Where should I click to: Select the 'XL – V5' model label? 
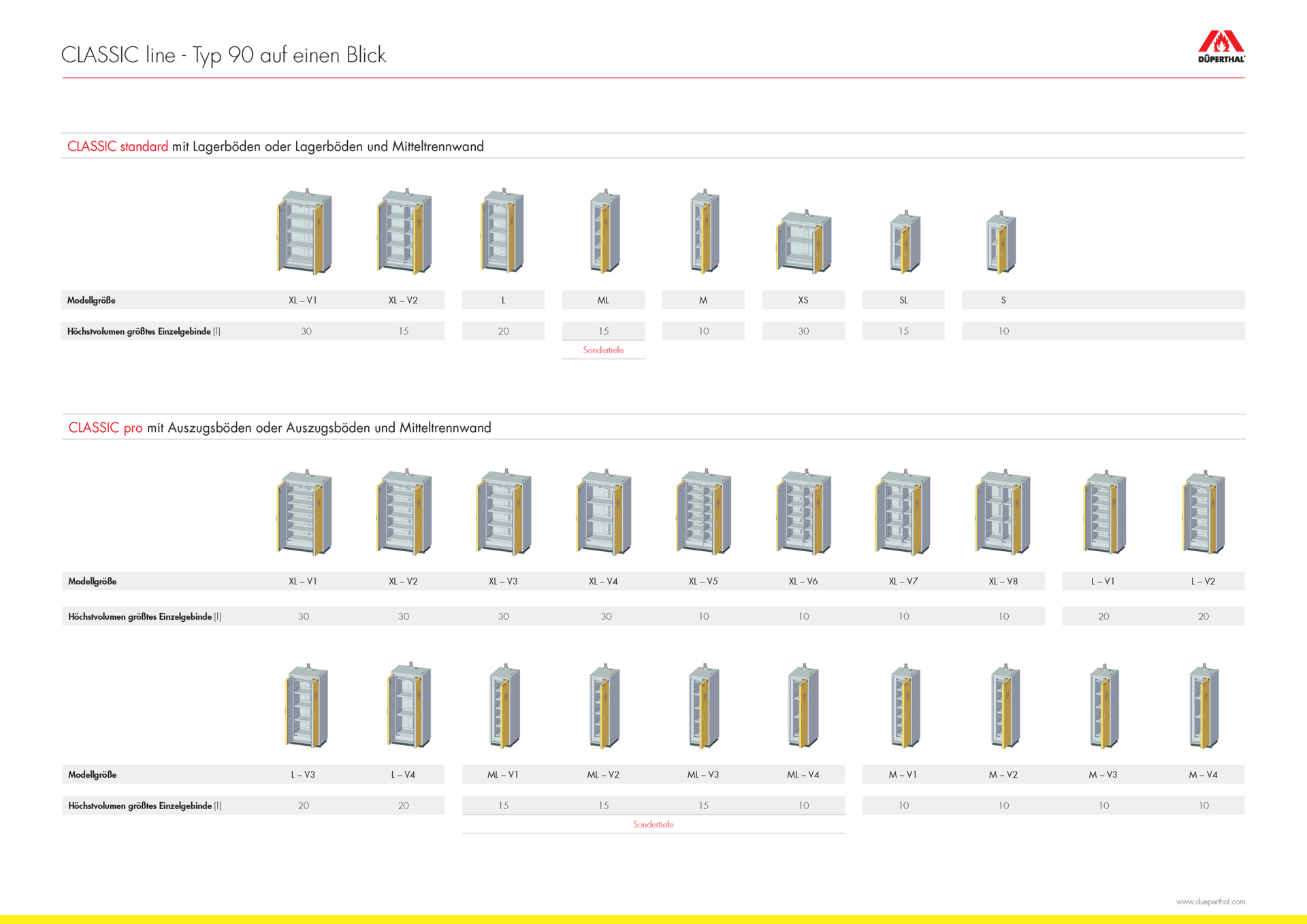click(x=703, y=582)
